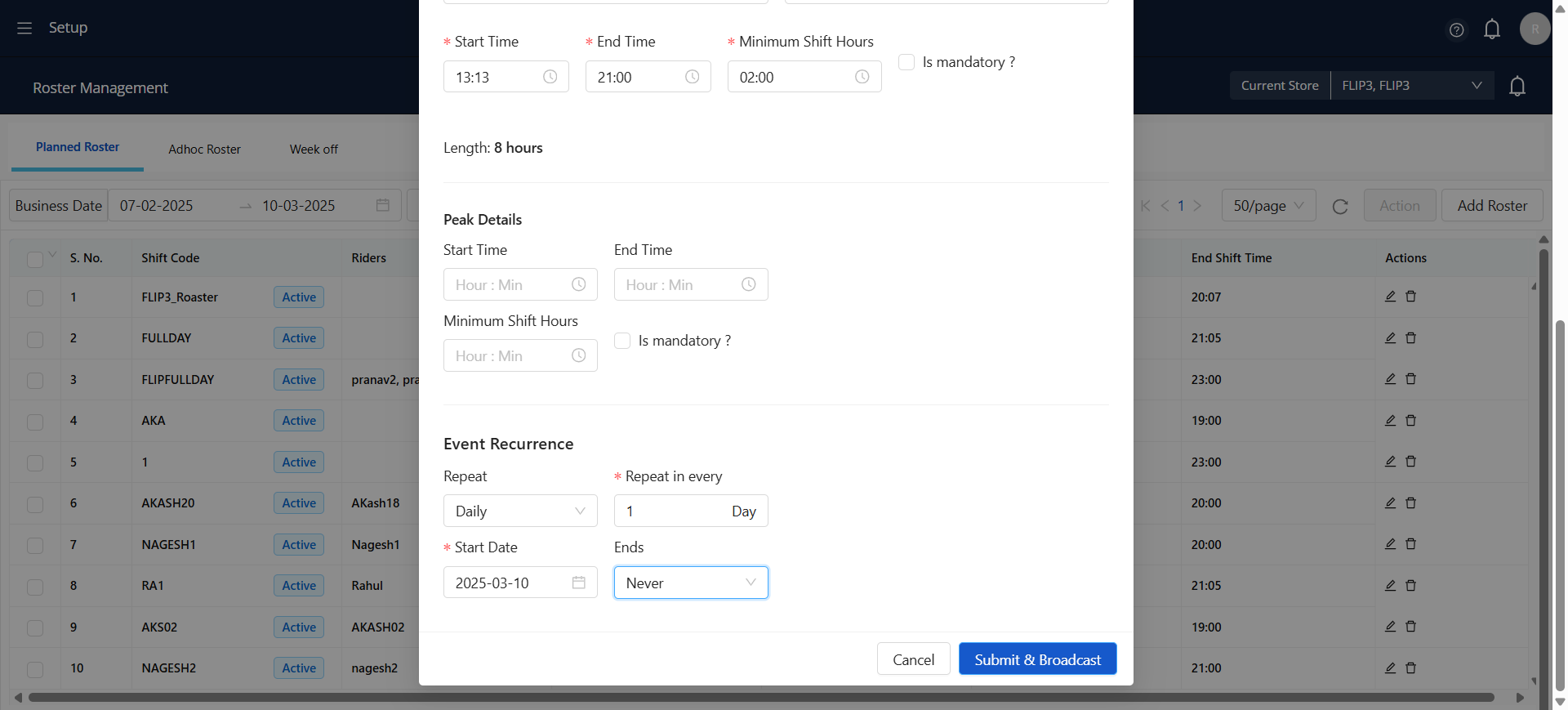Screen dimensions: 1568x710
Task: Click clock icon in shift Start Time field
Action: click(x=550, y=77)
